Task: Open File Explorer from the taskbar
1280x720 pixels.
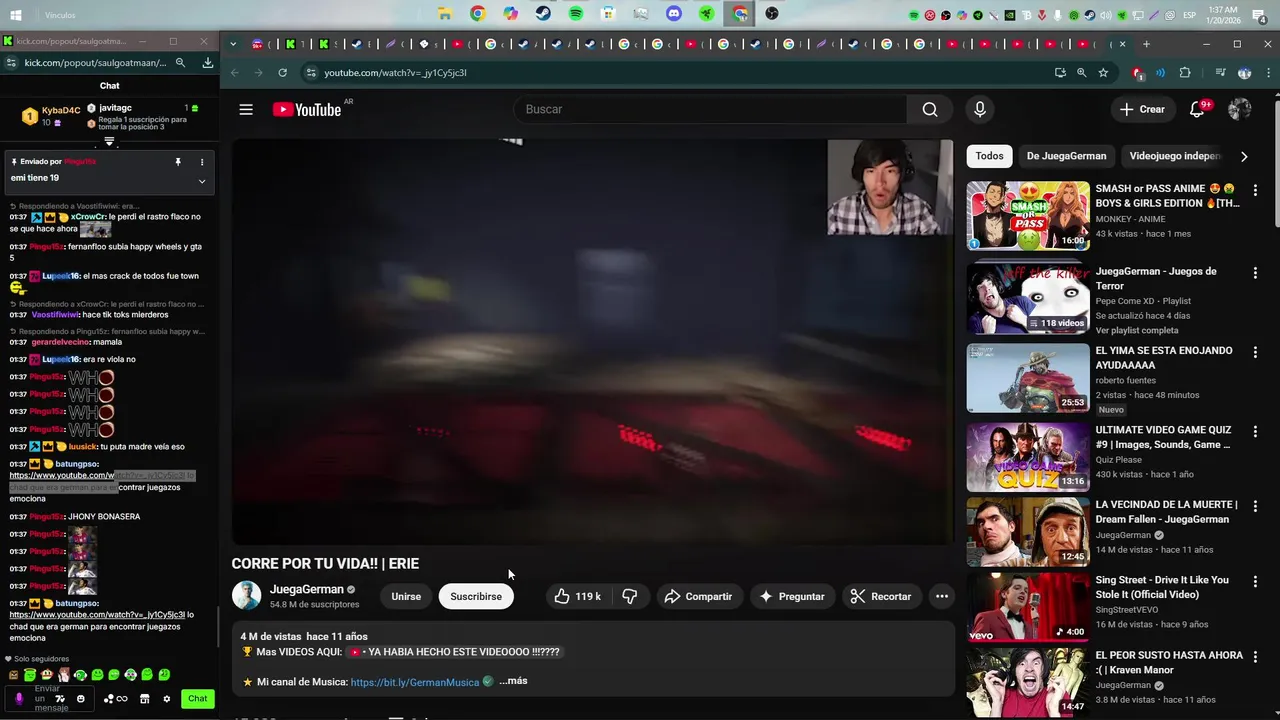Action: [x=445, y=14]
